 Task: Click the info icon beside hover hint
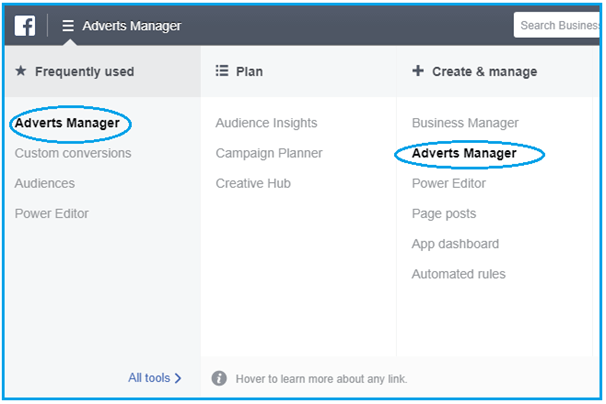[219, 378]
